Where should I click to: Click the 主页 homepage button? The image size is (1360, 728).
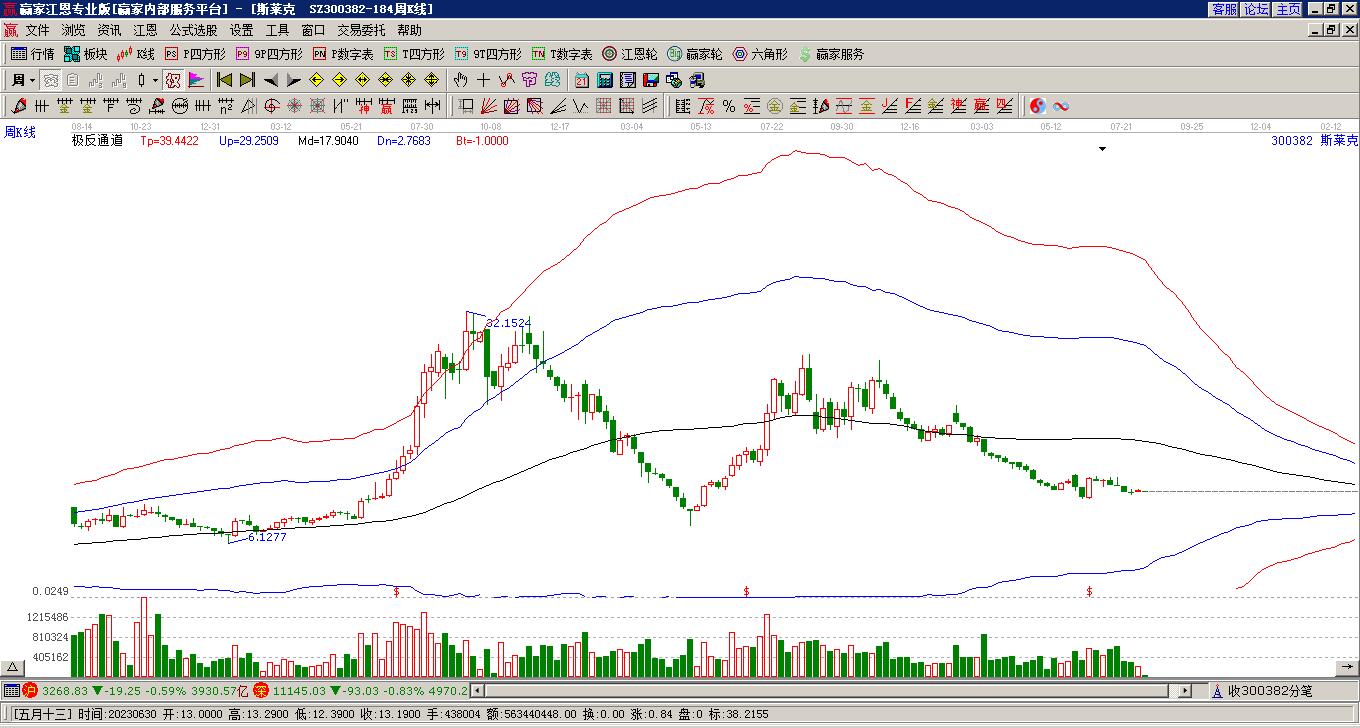1288,9
